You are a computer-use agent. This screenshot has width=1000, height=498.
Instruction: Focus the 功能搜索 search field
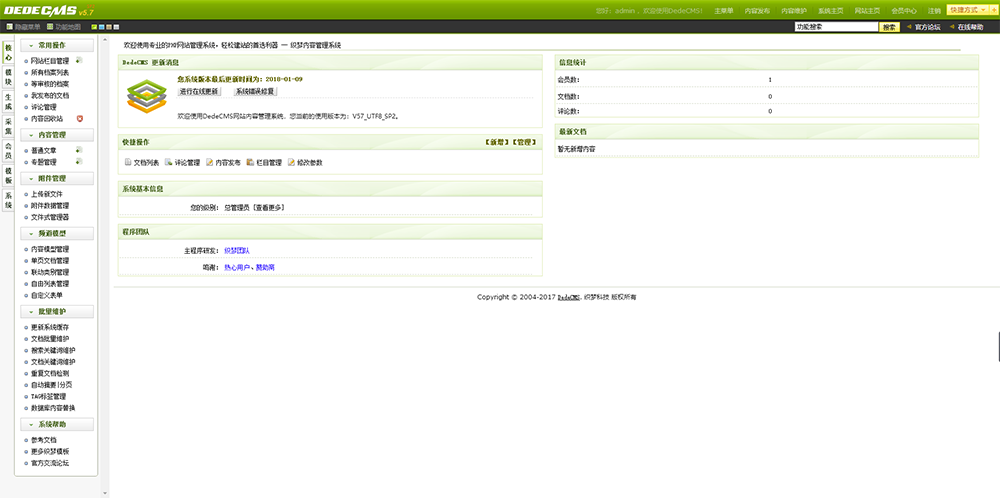coord(836,27)
